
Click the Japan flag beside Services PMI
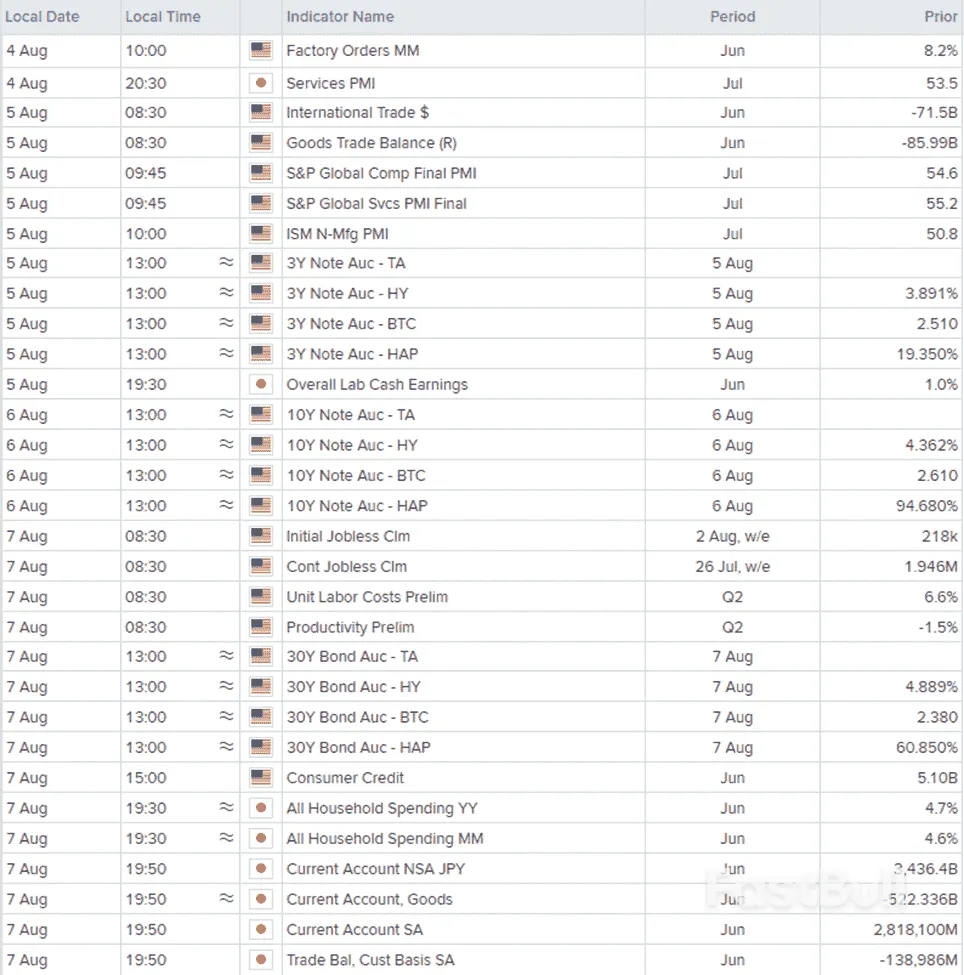[x=260, y=83]
